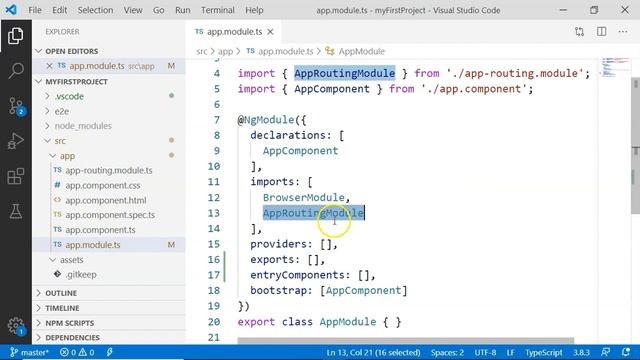The width and height of the screenshot is (640, 360).
Task: Open the Extensions view
Action: pyautogui.click(x=16, y=176)
